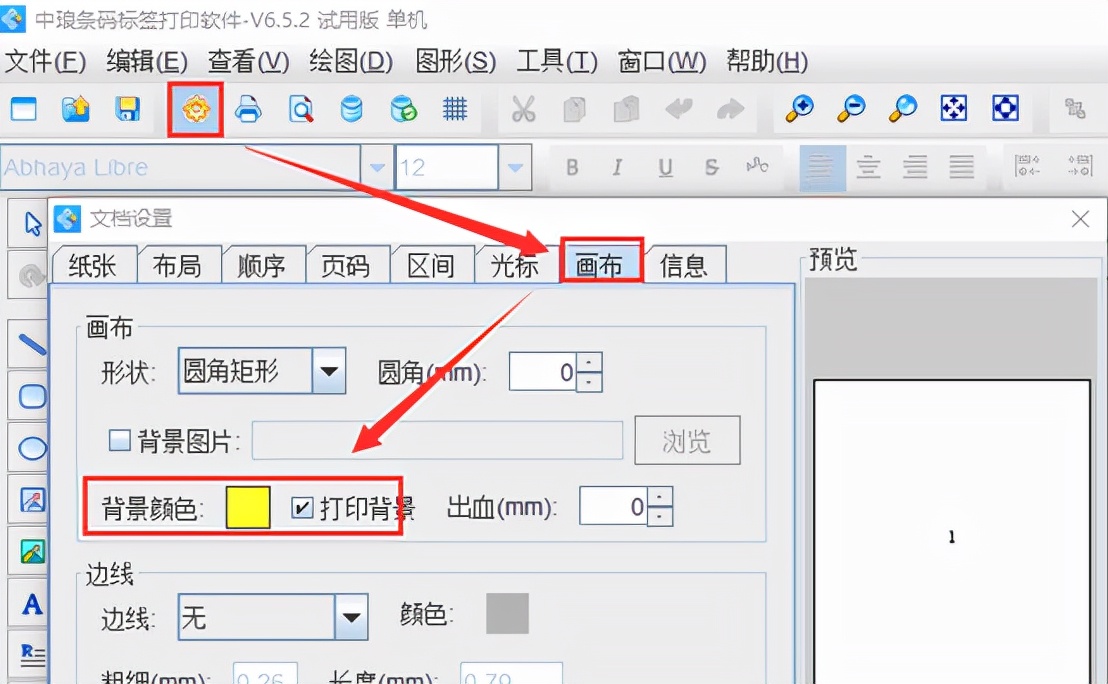Image resolution: width=1108 pixels, height=684 pixels.
Task: Click the 浏览 browse button
Action: (687, 441)
